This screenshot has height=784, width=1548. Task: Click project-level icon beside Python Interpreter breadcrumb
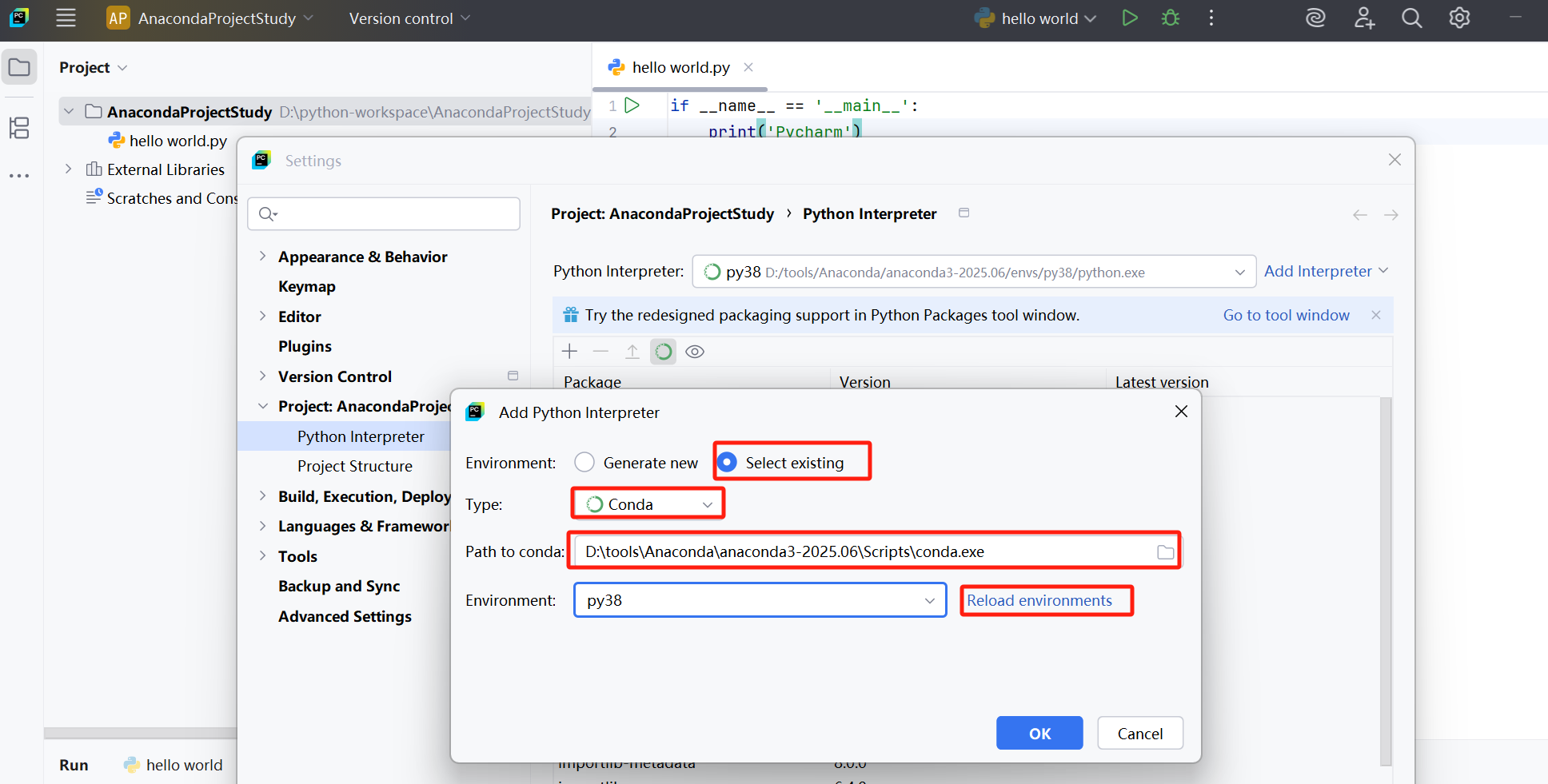[964, 213]
